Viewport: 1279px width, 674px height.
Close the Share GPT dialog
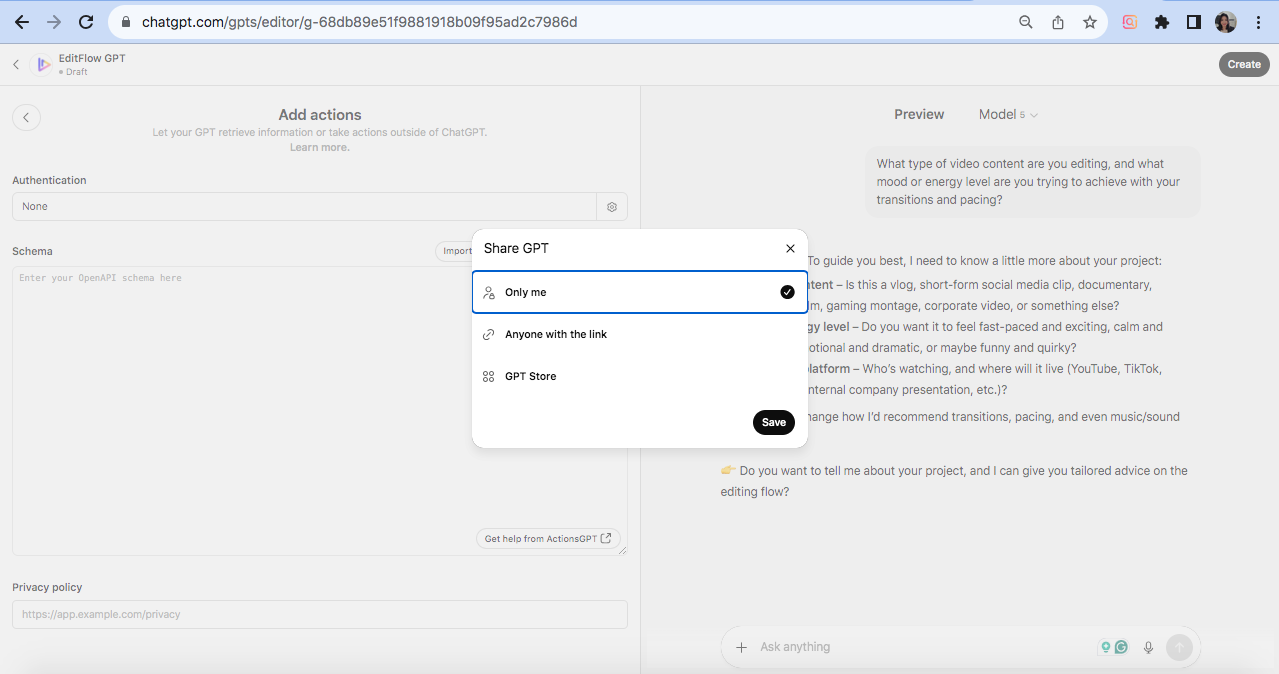[790, 248]
